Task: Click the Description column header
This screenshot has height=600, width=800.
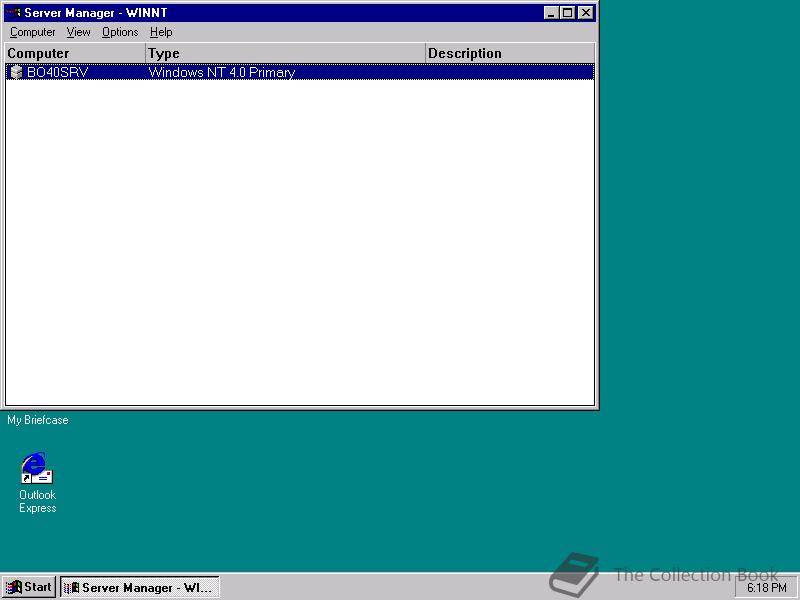Action: point(510,53)
